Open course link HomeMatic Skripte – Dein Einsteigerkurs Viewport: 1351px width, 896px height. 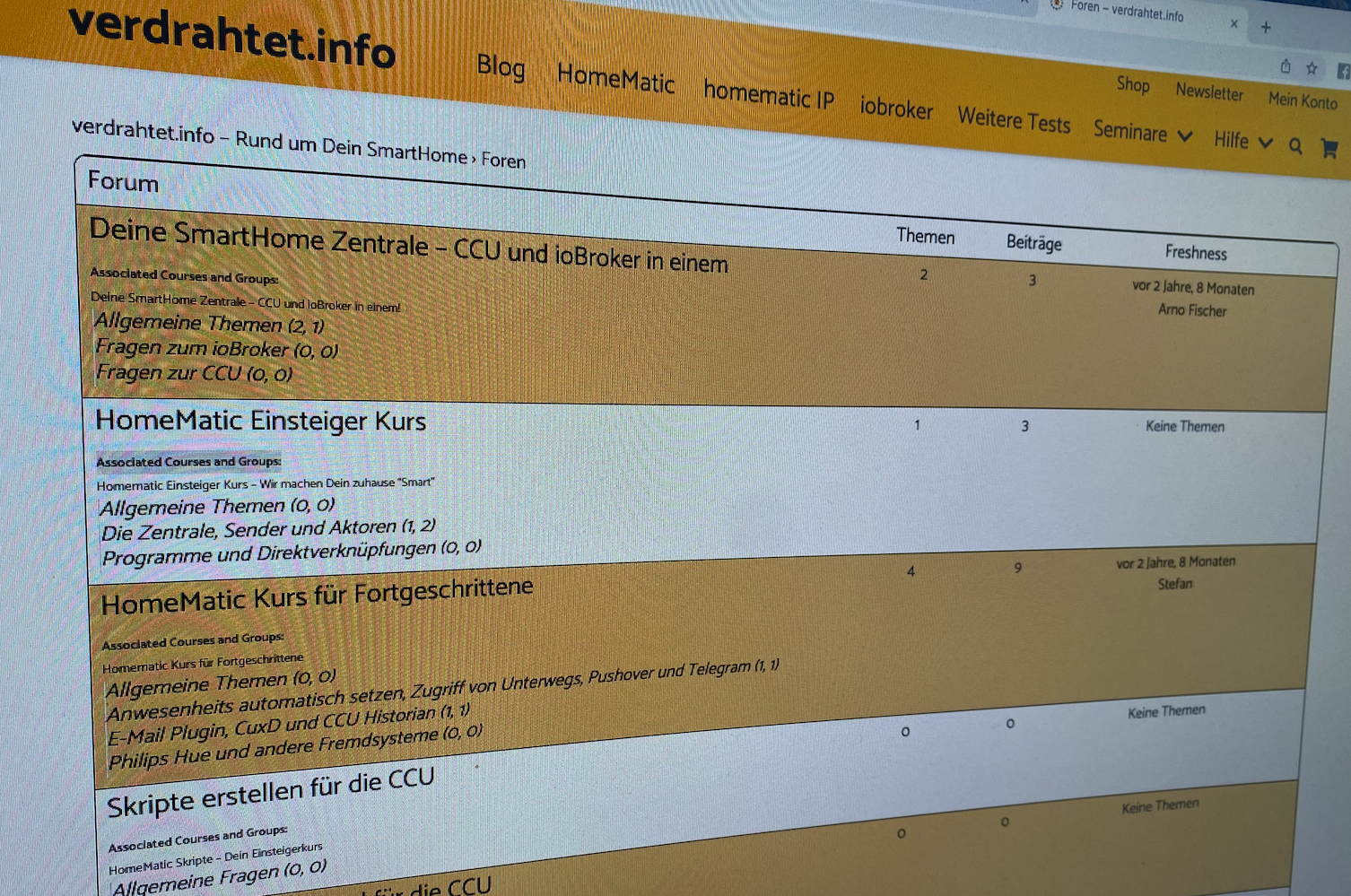pos(215,858)
